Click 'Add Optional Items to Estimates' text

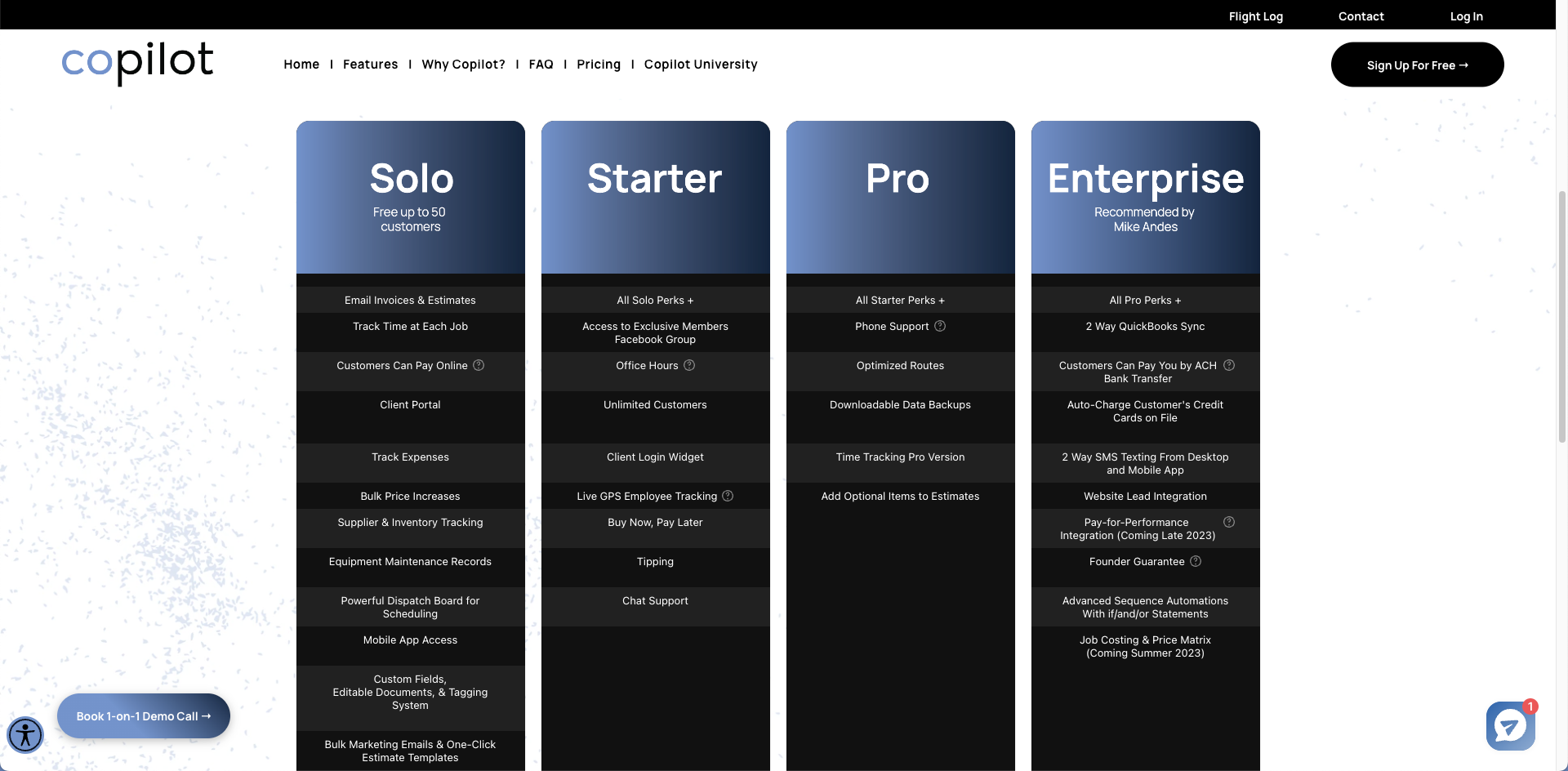click(900, 496)
